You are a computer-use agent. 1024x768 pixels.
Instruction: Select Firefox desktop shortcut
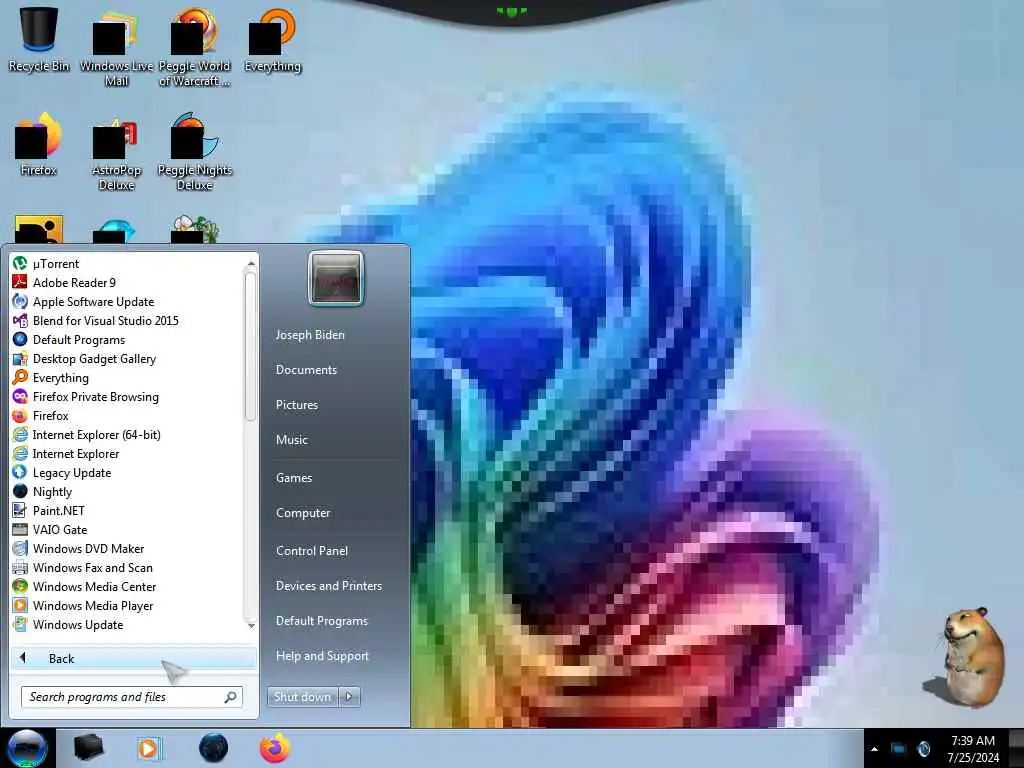39,145
